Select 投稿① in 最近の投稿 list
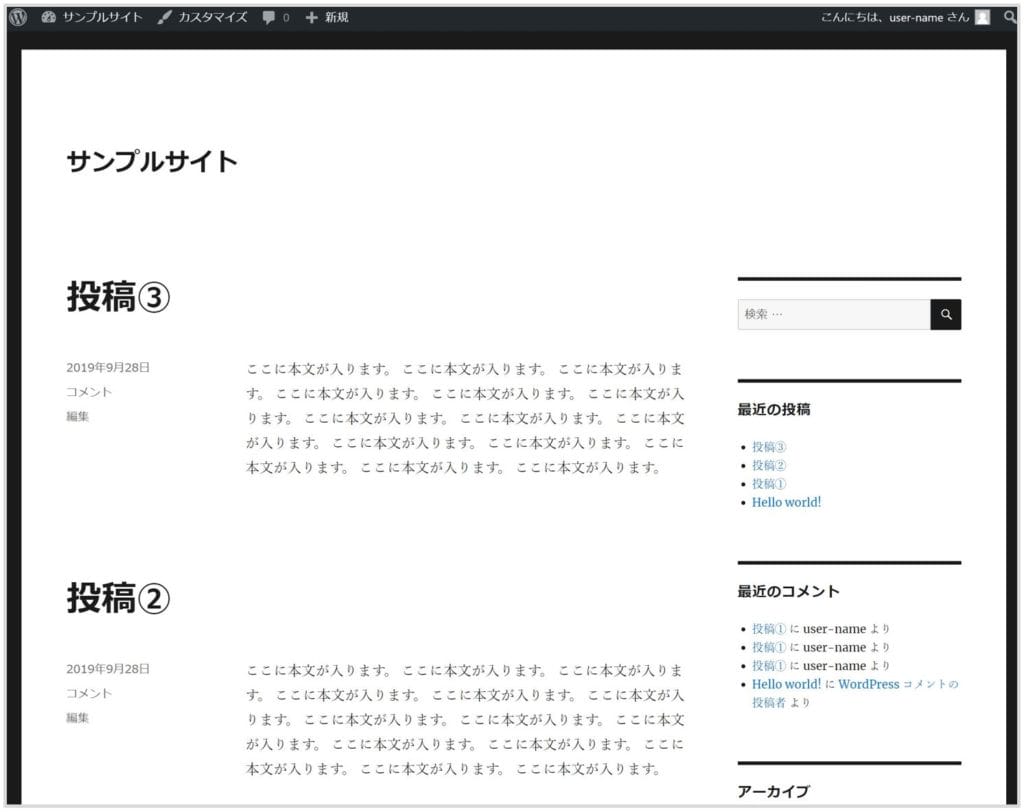This screenshot has height=812, width=1024. (769, 484)
